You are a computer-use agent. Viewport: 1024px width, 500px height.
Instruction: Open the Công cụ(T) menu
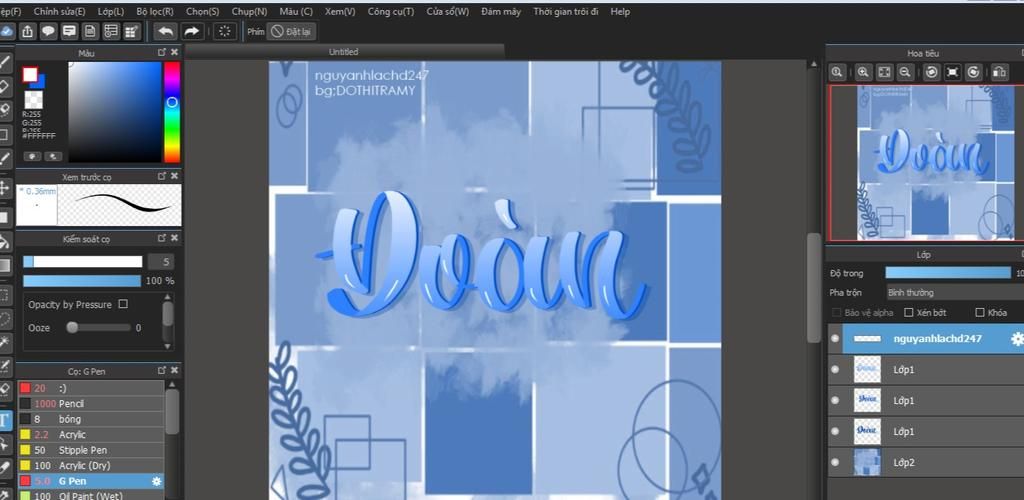click(x=391, y=12)
